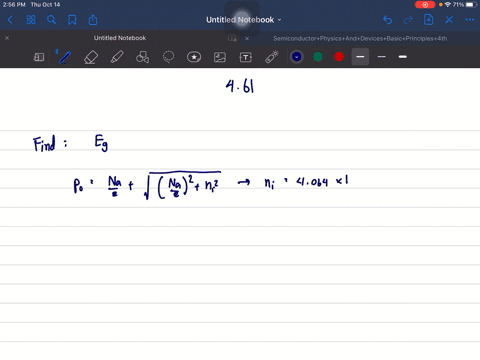Toggle the zoom window tool
The width and height of the screenshot is (480, 360).
click(39, 57)
